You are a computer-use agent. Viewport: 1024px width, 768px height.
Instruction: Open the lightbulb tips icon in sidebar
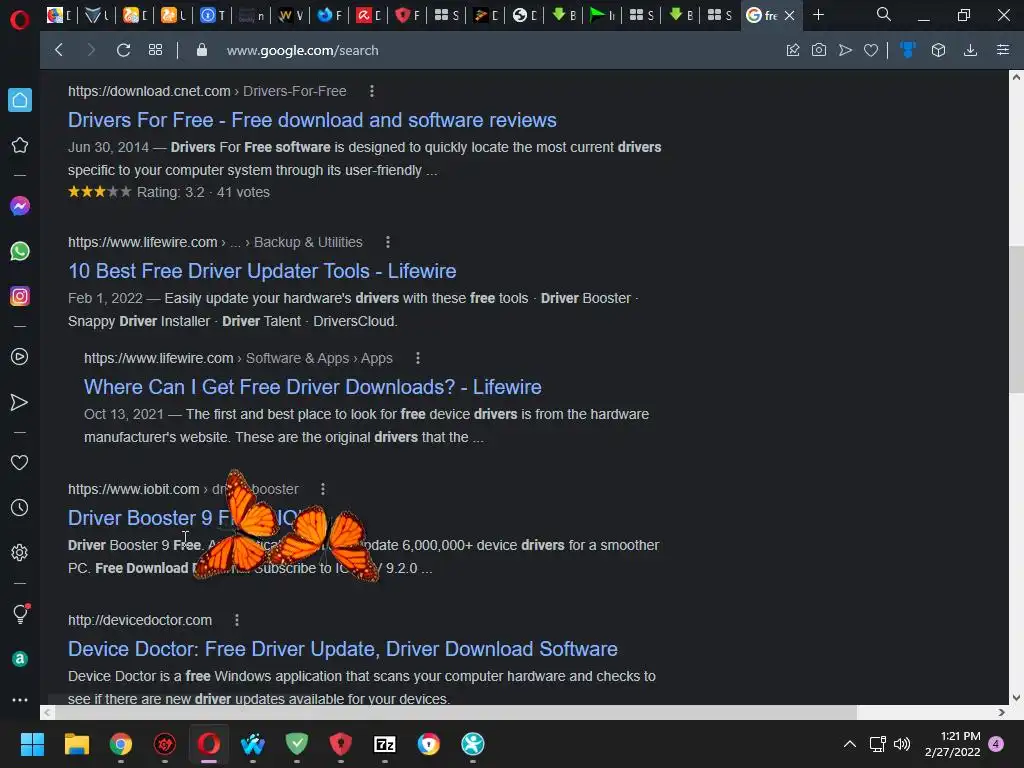click(x=20, y=613)
